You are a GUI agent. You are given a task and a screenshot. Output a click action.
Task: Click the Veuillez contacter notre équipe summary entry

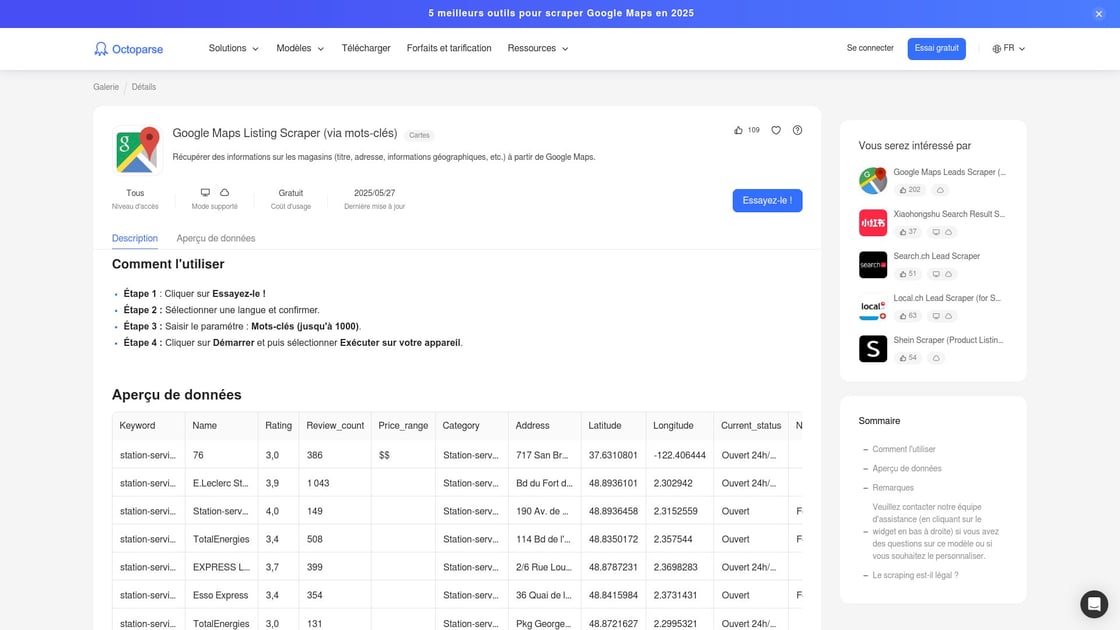click(x=936, y=531)
